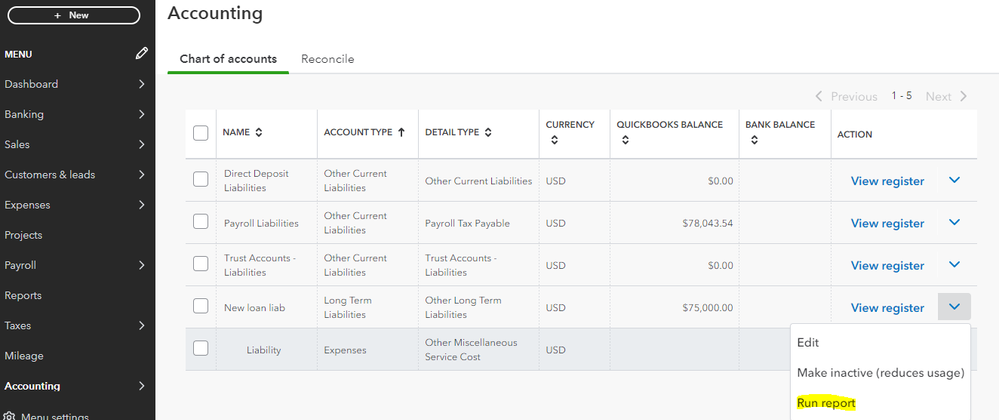Check the Payroll Liabilities row checkbox
999x420 pixels.
[x=201, y=222]
